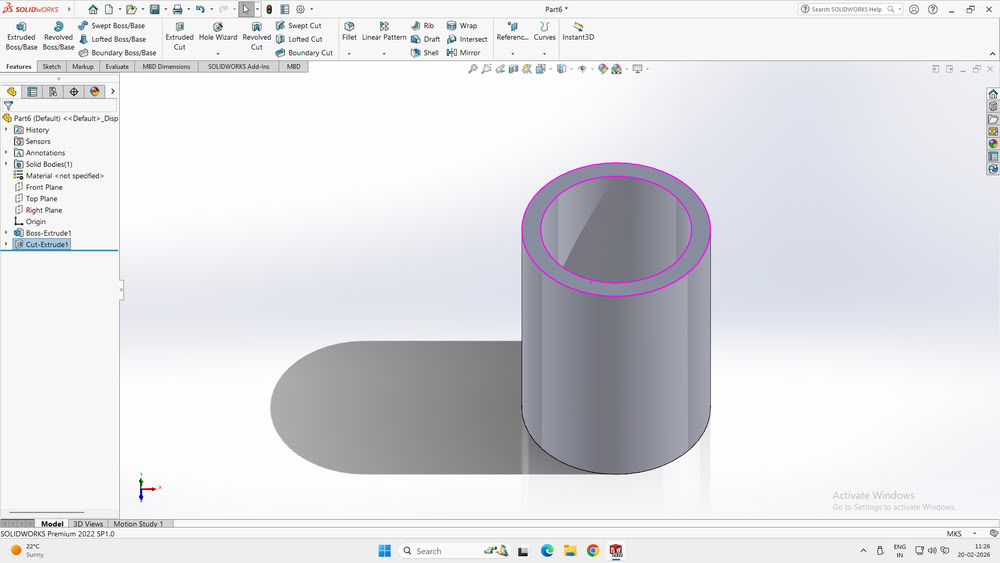Click the Save icon
Image resolution: width=1000 pixels, height=563 pixels.
coord(154,9)
